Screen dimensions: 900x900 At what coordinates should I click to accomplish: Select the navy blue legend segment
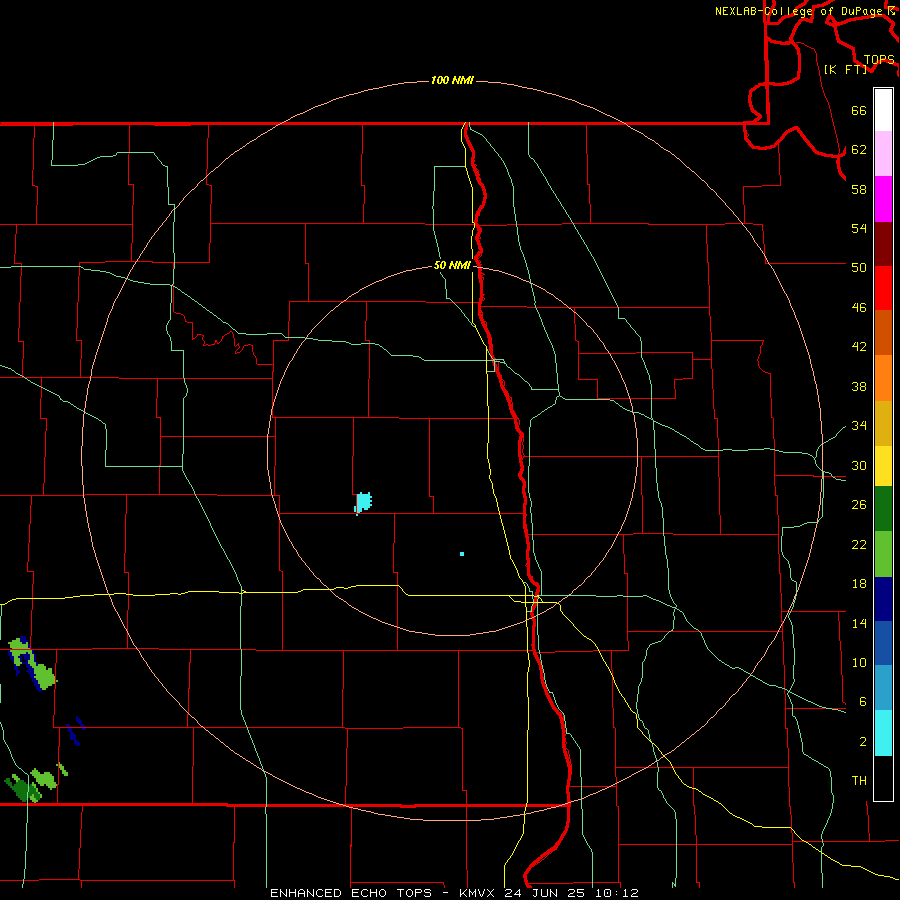[883, 599]
